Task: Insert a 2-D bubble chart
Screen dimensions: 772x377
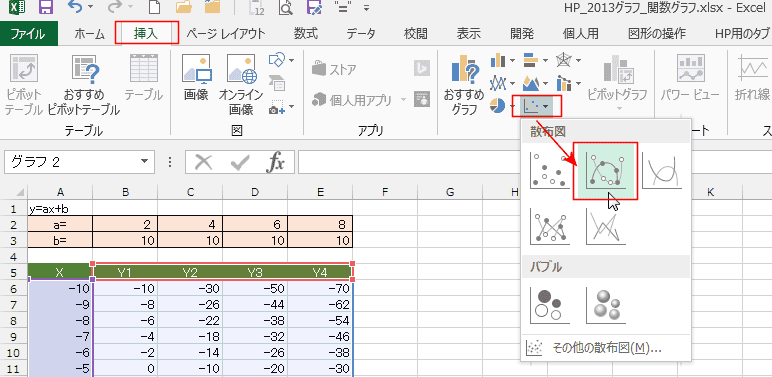Action: (x=550, y=305)
